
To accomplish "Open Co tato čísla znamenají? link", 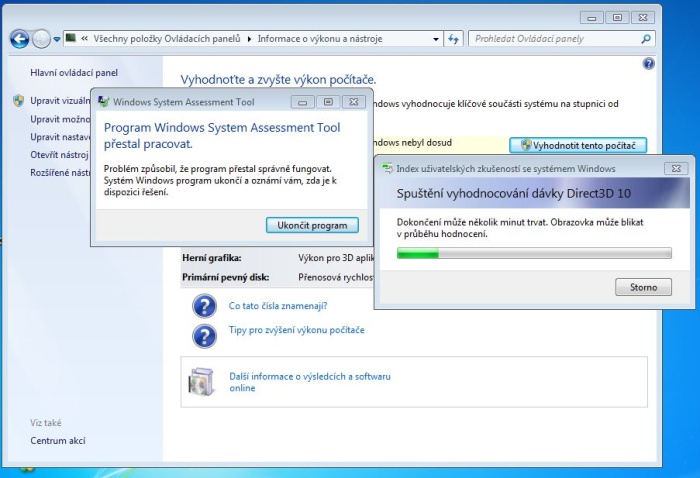I will (278, 306).
